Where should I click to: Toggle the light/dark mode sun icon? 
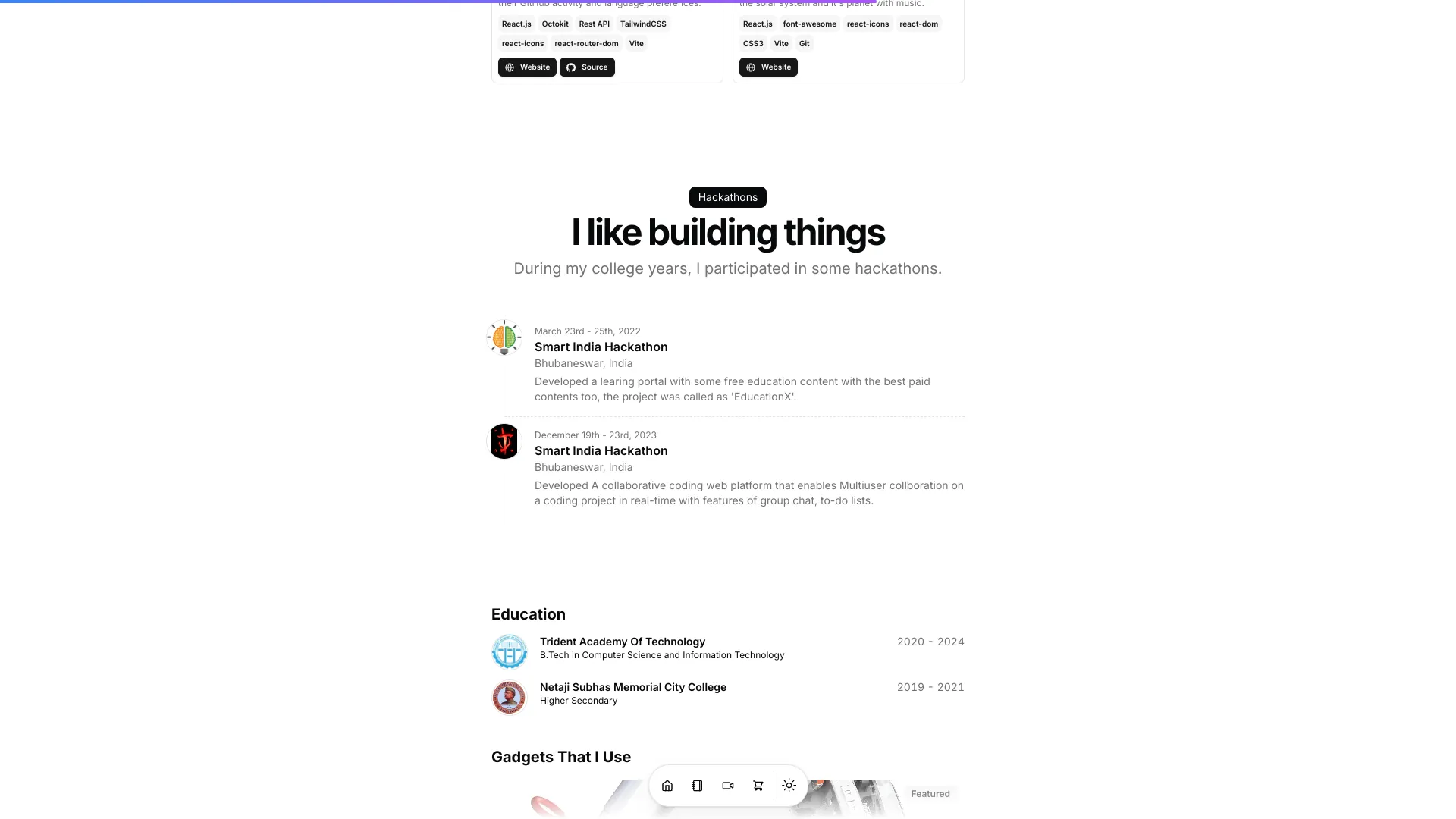pos(789,786)
